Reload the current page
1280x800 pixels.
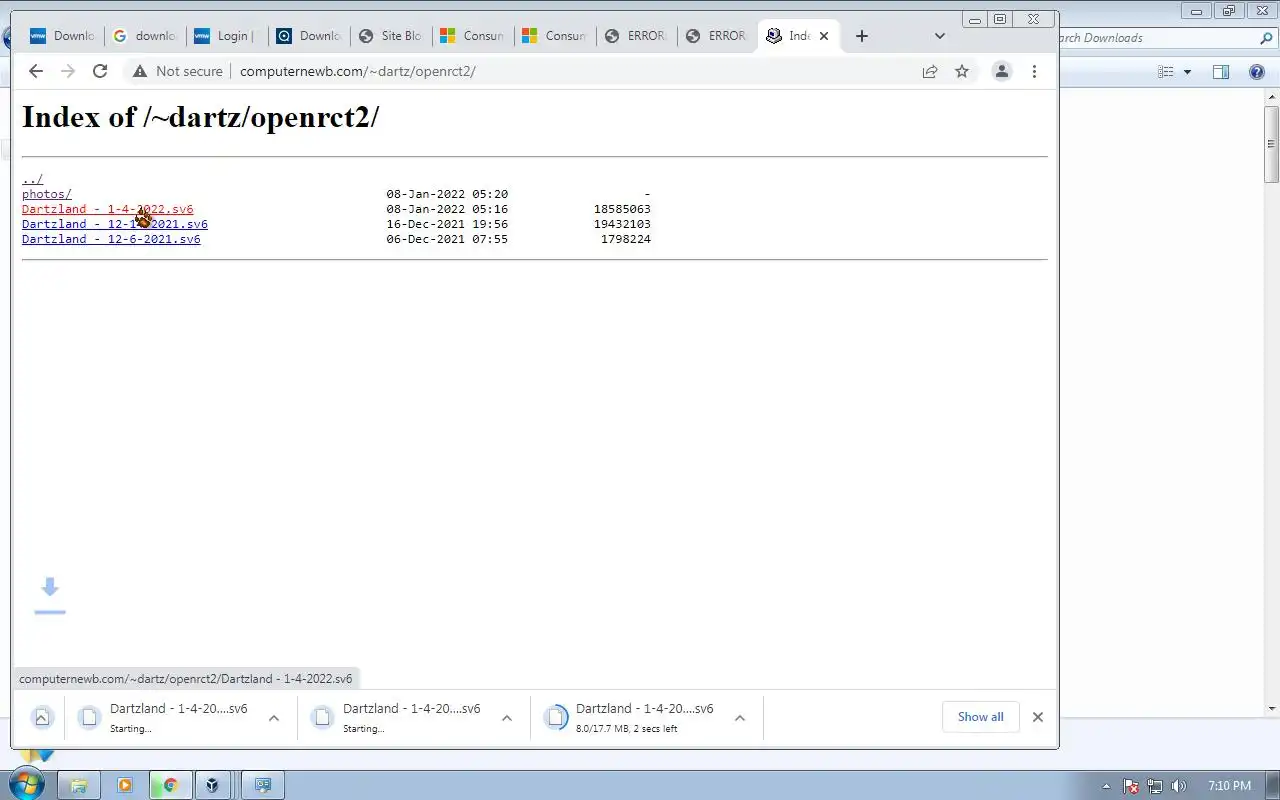point(100,71)
